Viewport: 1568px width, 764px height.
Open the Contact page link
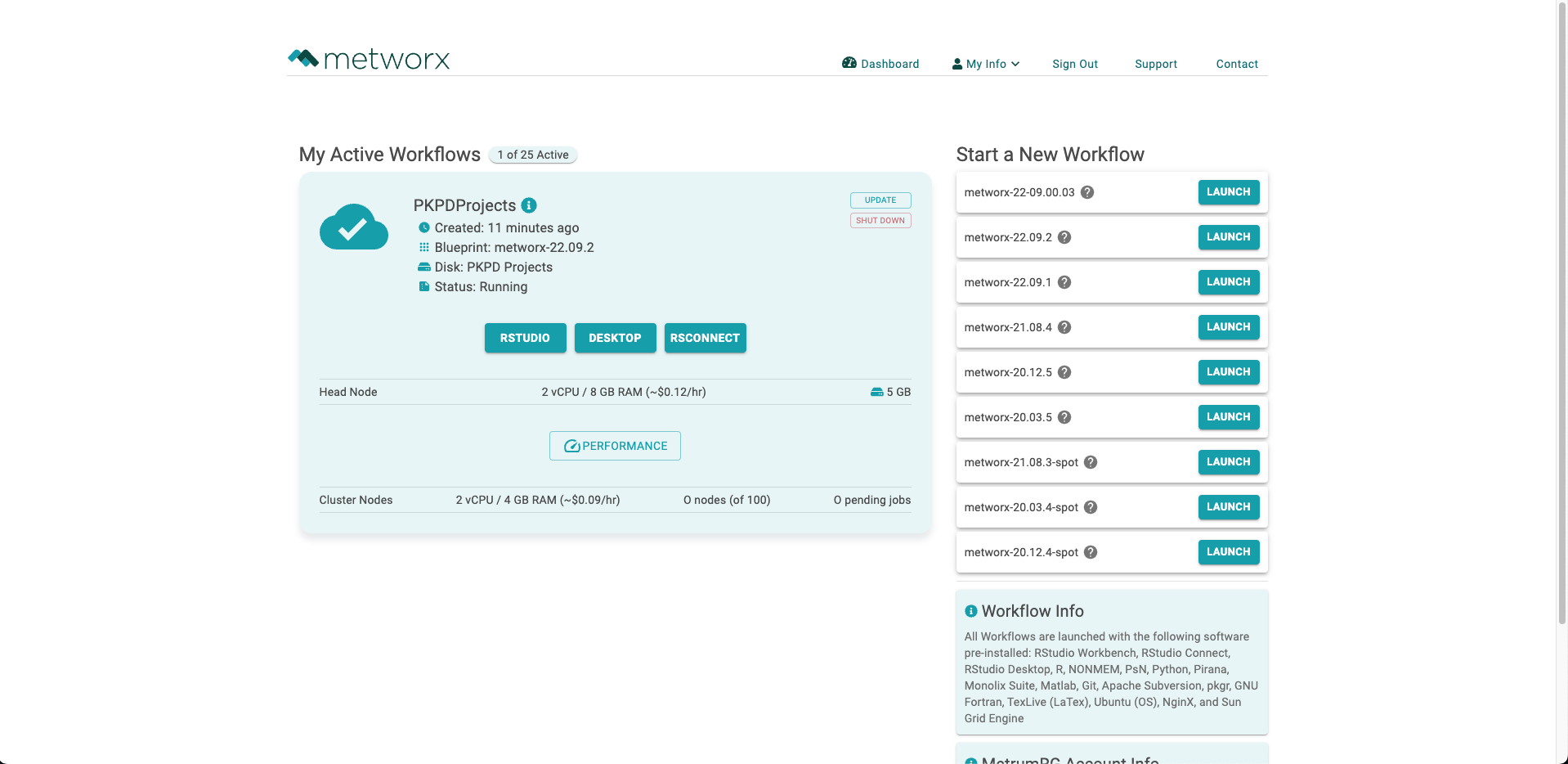point(1237,64)
